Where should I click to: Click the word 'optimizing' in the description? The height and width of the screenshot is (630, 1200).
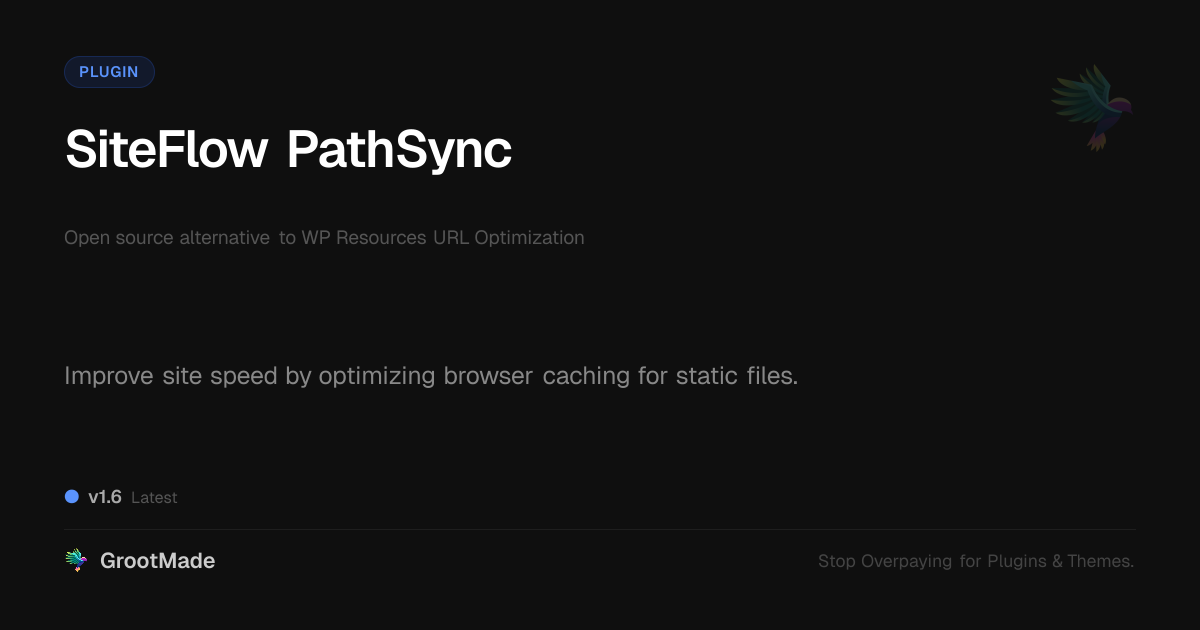(378, 376)
